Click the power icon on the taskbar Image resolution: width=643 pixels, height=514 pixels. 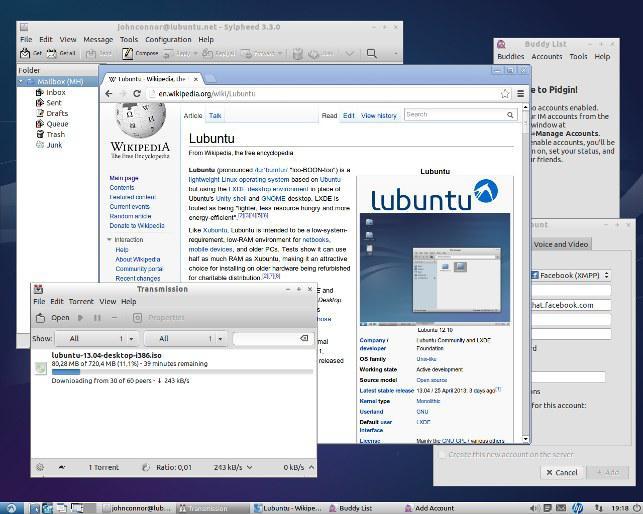point(636,508)
